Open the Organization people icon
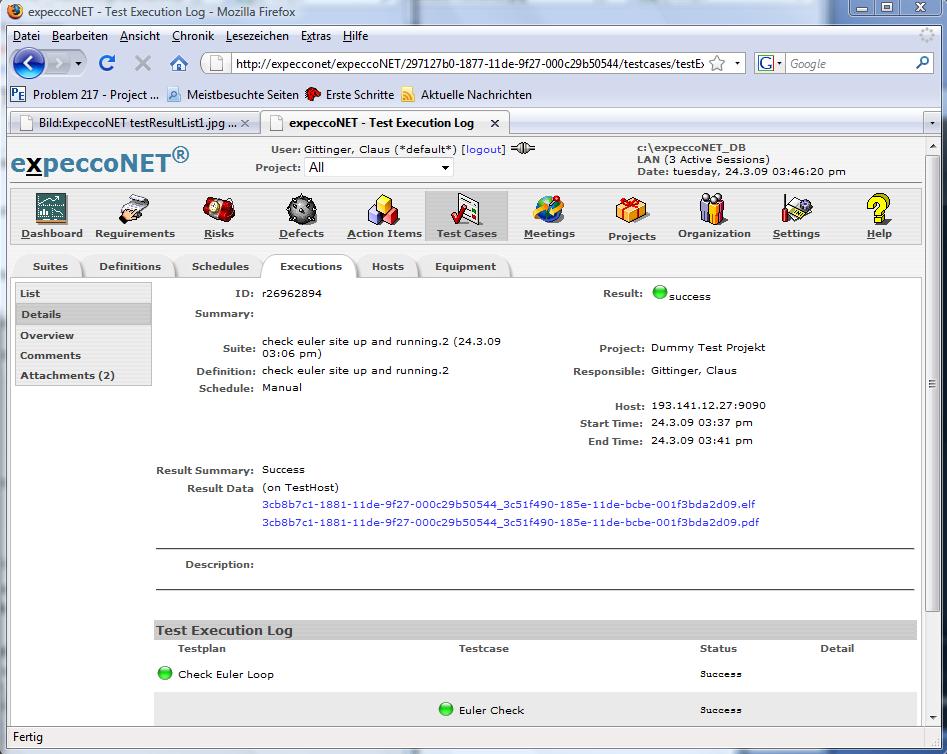The height and width of the screenshot is (754, 947). 714,209
